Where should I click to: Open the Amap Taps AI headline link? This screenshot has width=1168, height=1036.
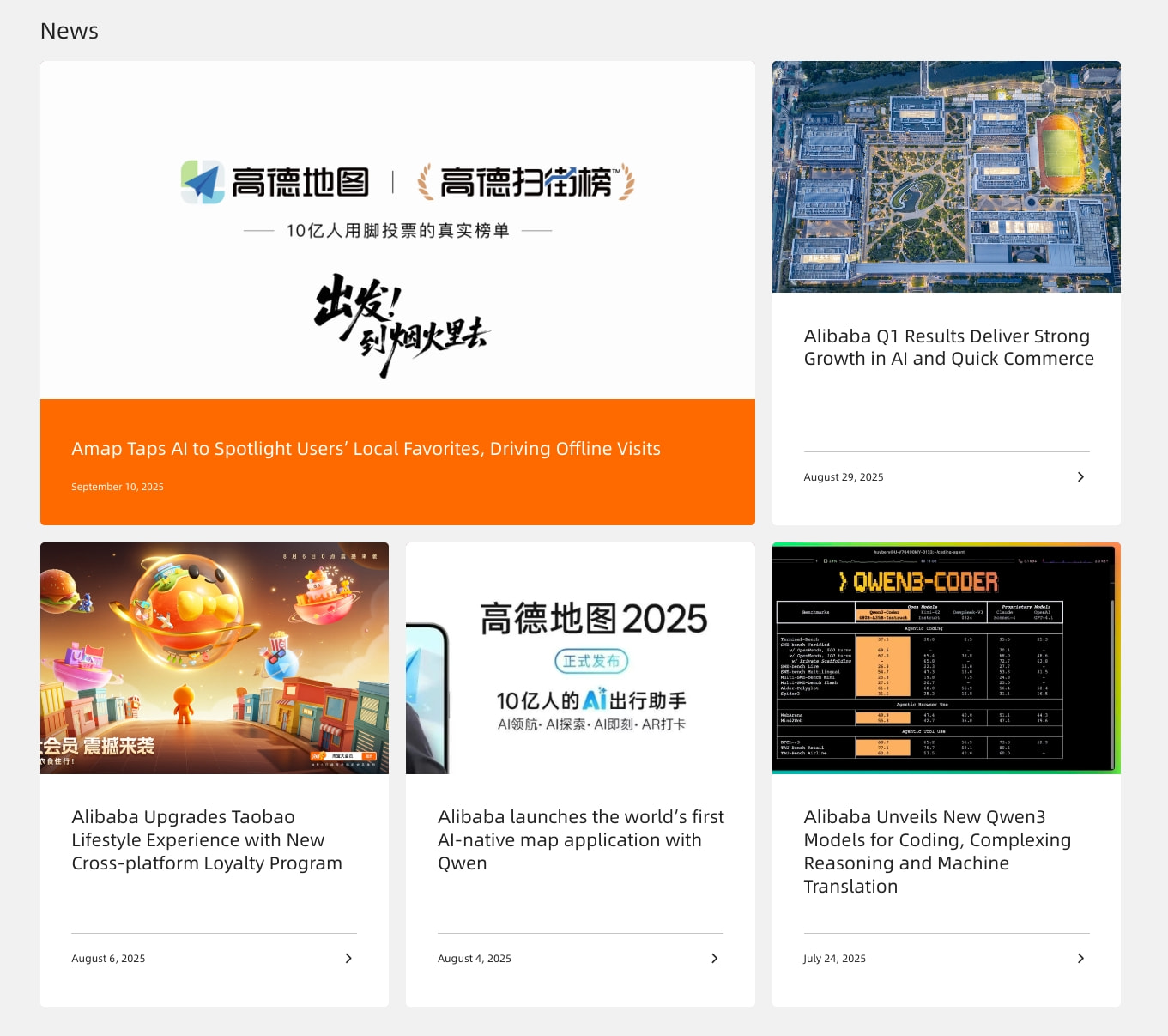pos(366,449)
